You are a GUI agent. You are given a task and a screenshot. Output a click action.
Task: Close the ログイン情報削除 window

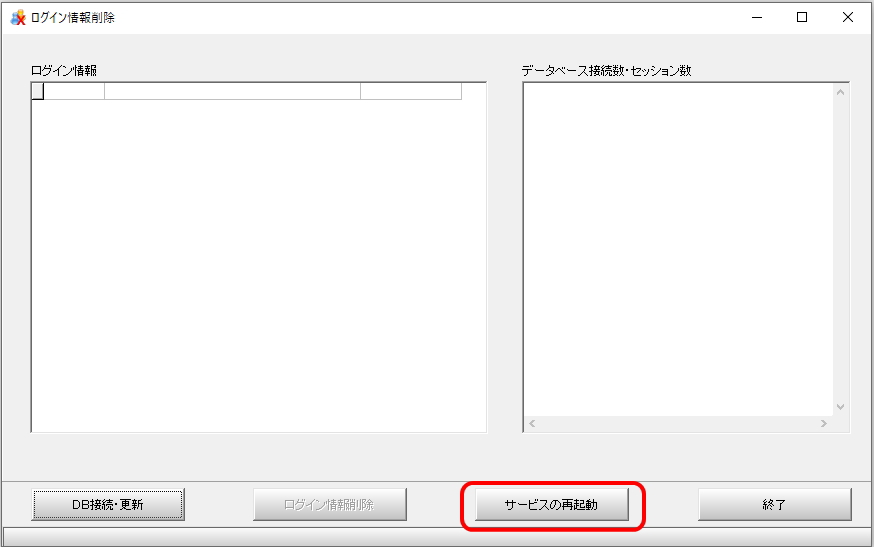[848, 17]
